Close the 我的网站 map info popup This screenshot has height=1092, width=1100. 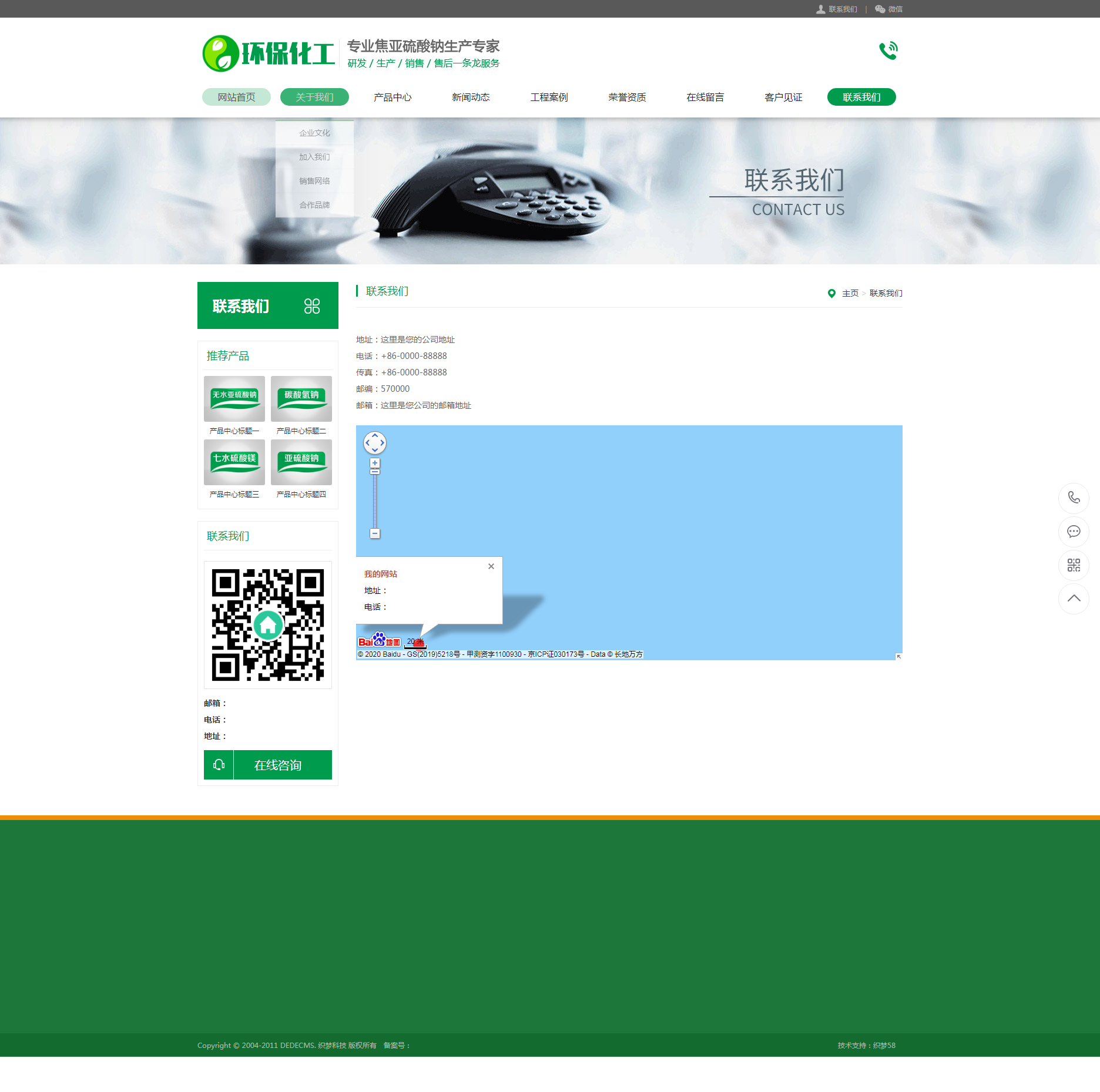click(x=491, y=566)
